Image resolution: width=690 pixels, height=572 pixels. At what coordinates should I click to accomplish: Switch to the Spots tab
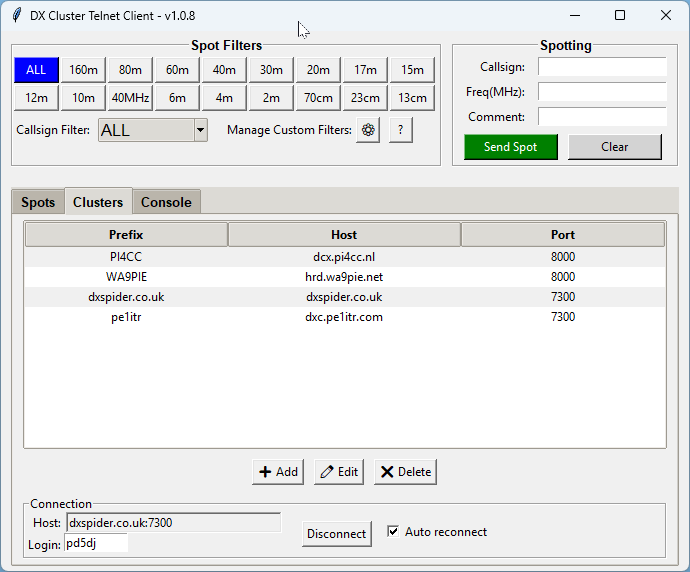point(38,202)
